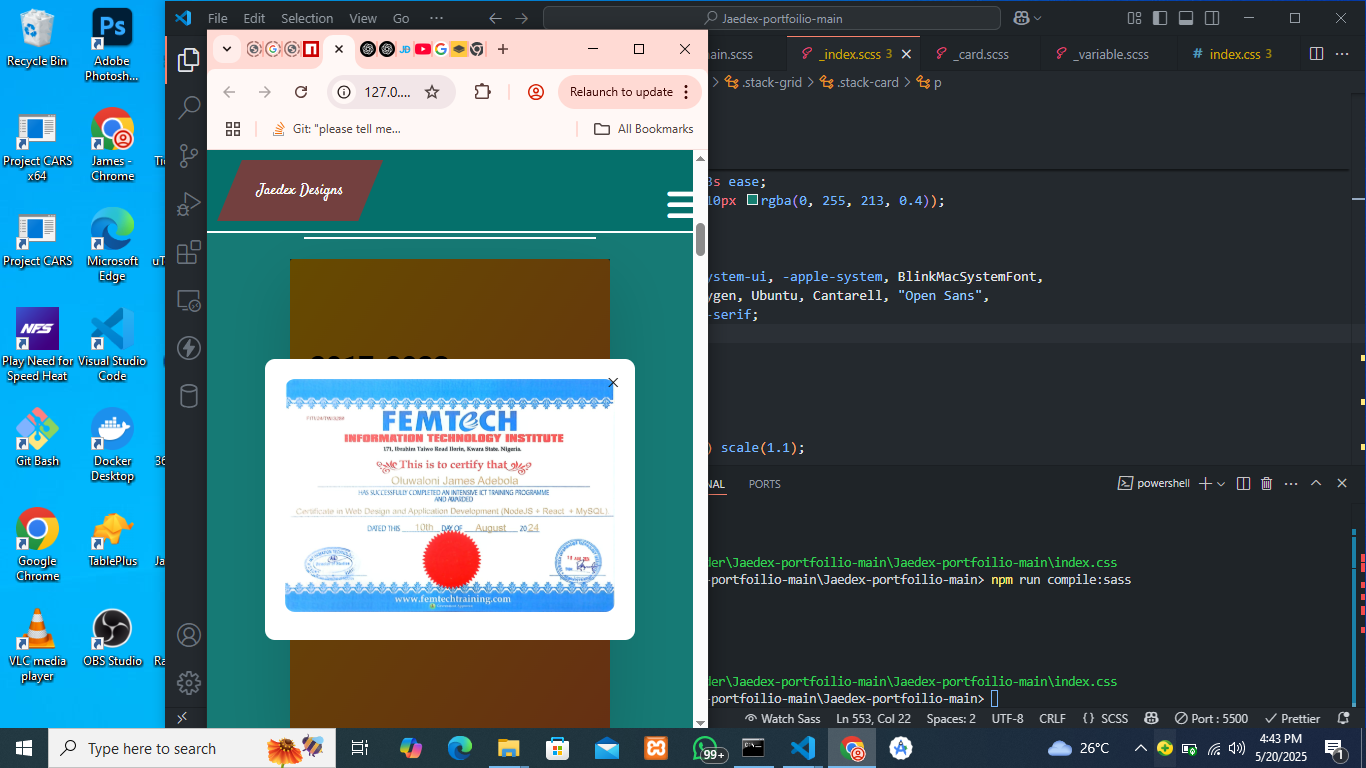1366x768 pixels.
Task: Toggle the VS Code panel visibility
Action: pyautogui.click(x=1186, y=18)
